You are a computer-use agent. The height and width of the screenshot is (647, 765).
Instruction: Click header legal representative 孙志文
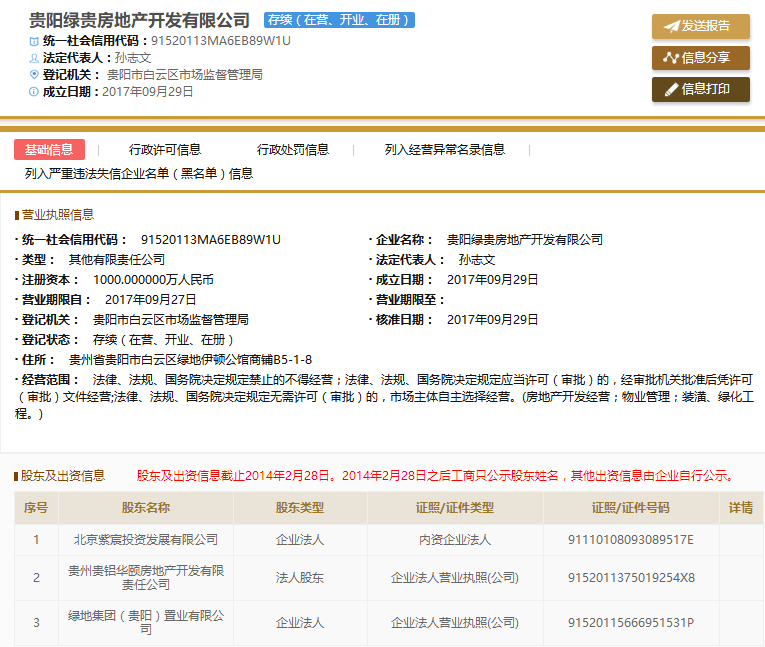[133, 58]
